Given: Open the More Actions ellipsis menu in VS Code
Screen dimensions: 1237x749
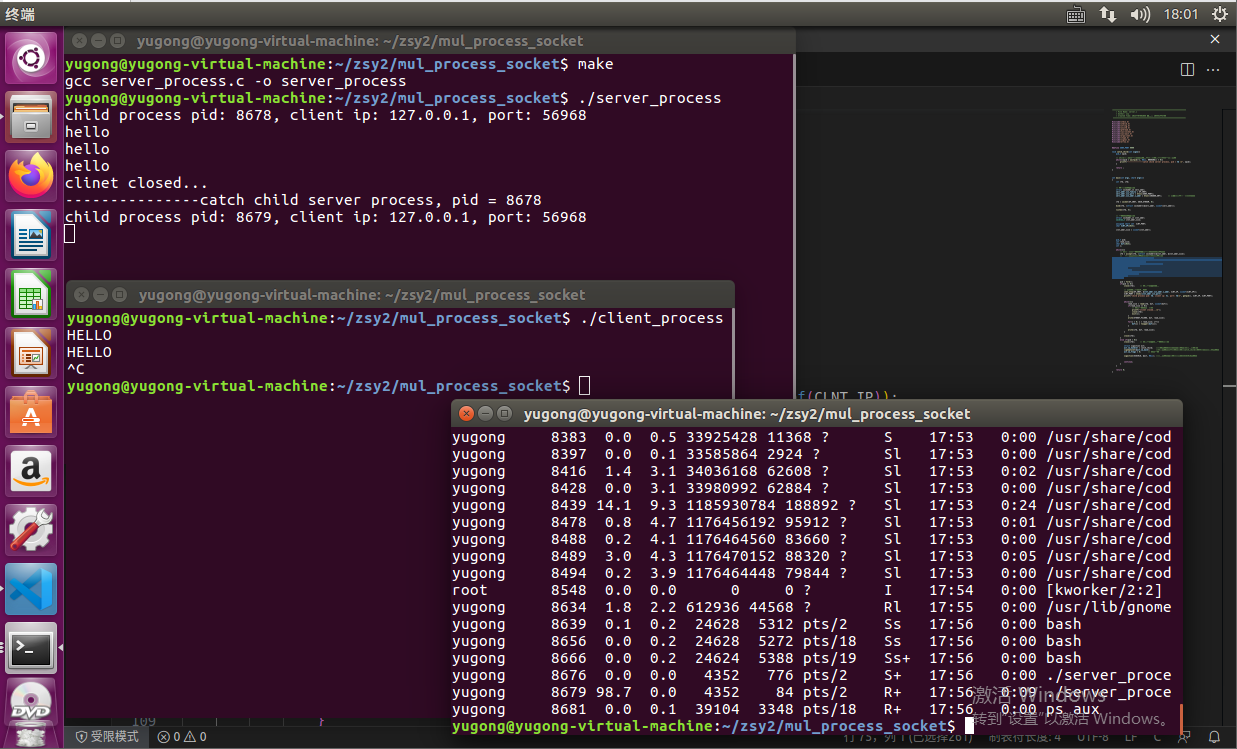Looking at the screenshot, I should [1213, 70].
